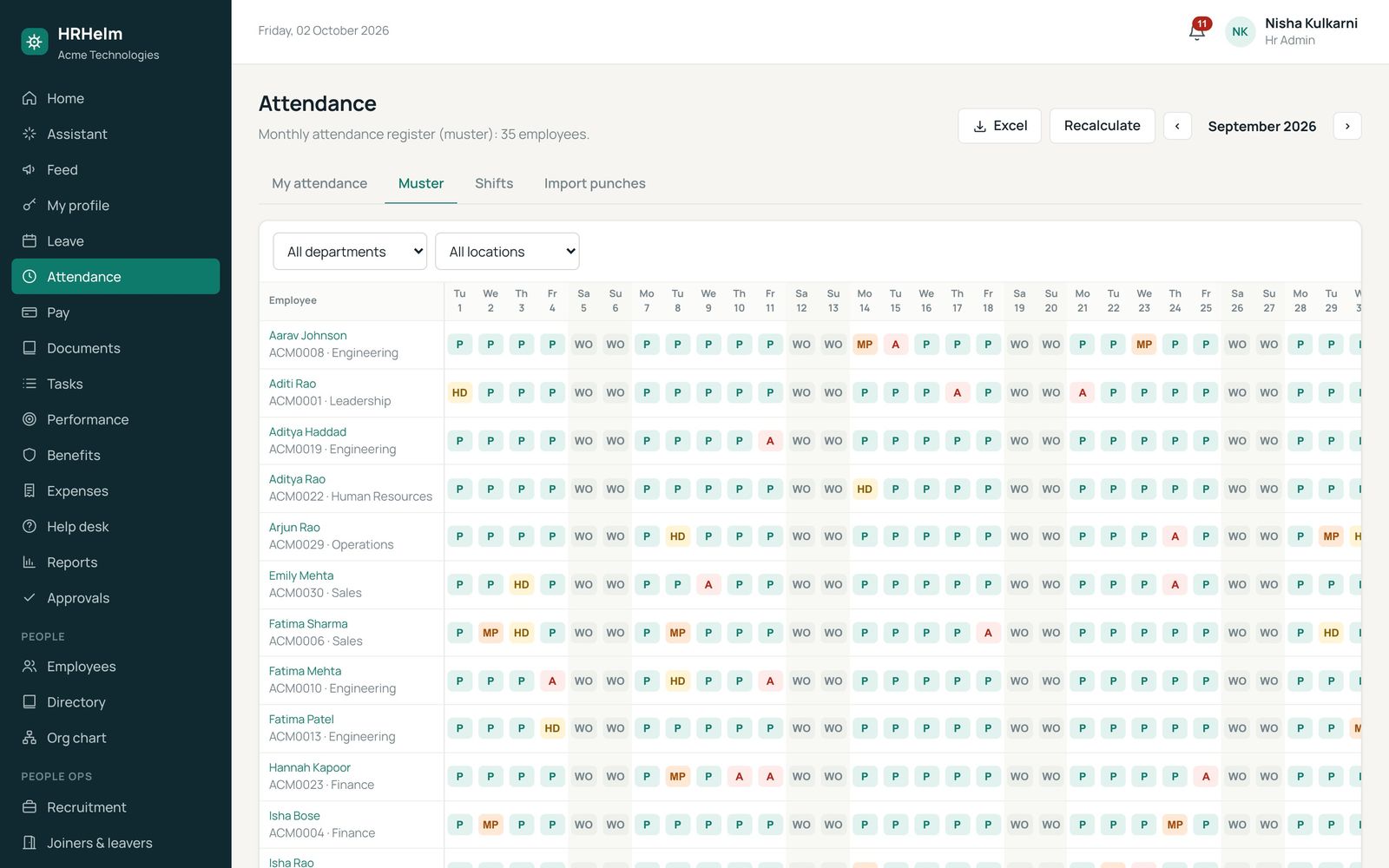Go to the previous month

pos(1177,126)
